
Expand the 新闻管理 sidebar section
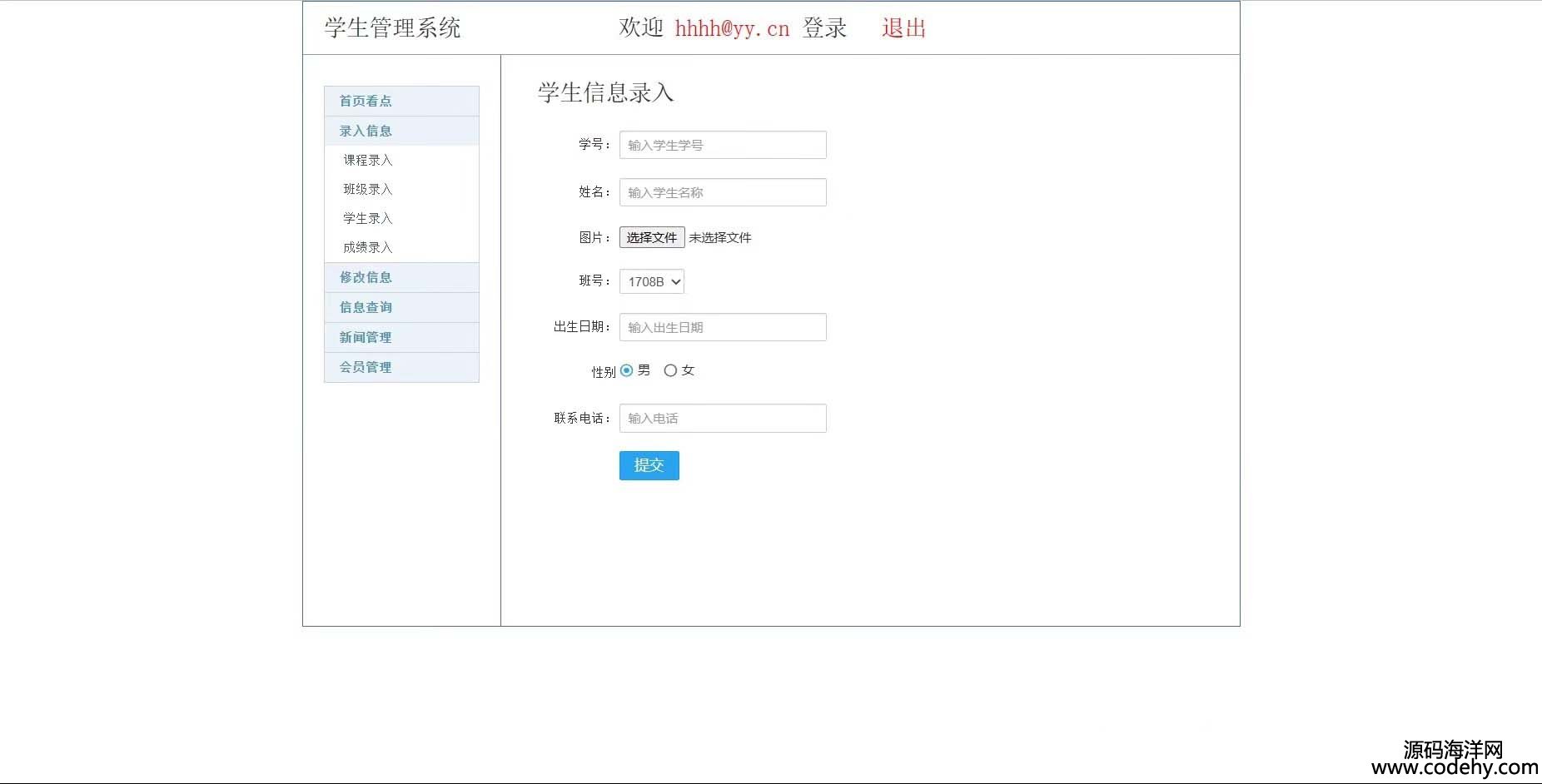coord(366,337)
